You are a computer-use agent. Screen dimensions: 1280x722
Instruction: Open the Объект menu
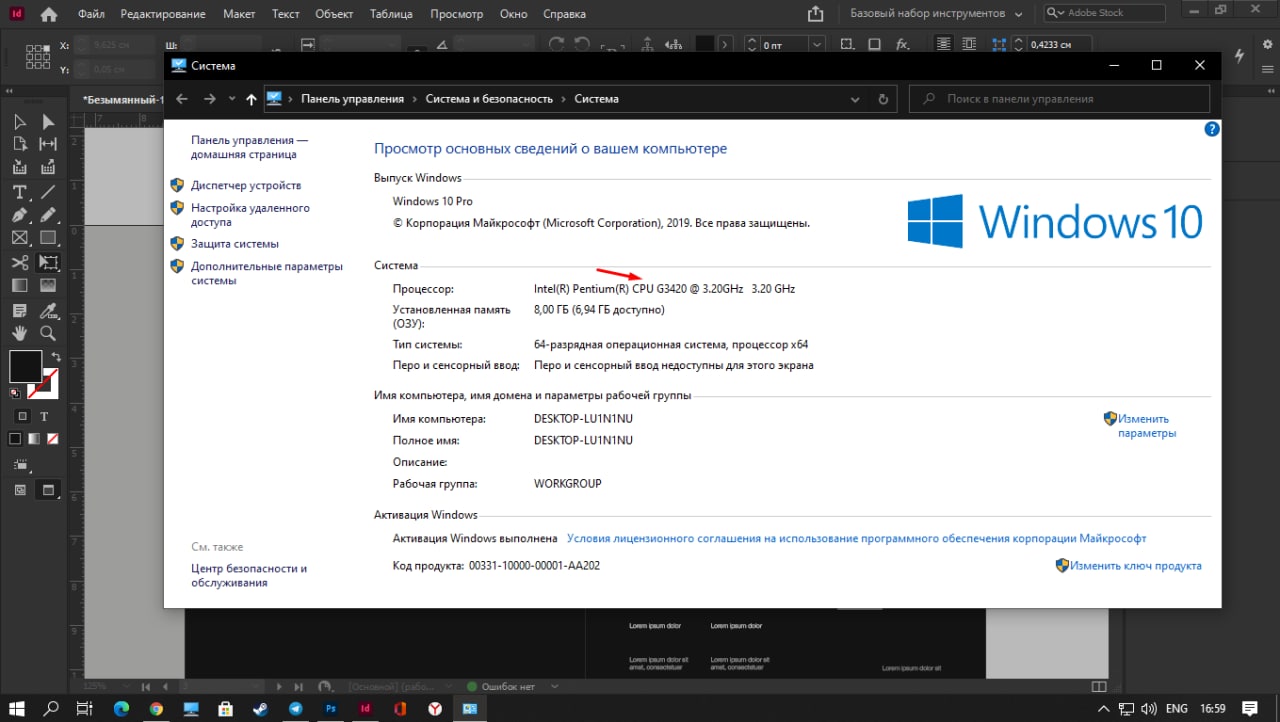[334, 15]
